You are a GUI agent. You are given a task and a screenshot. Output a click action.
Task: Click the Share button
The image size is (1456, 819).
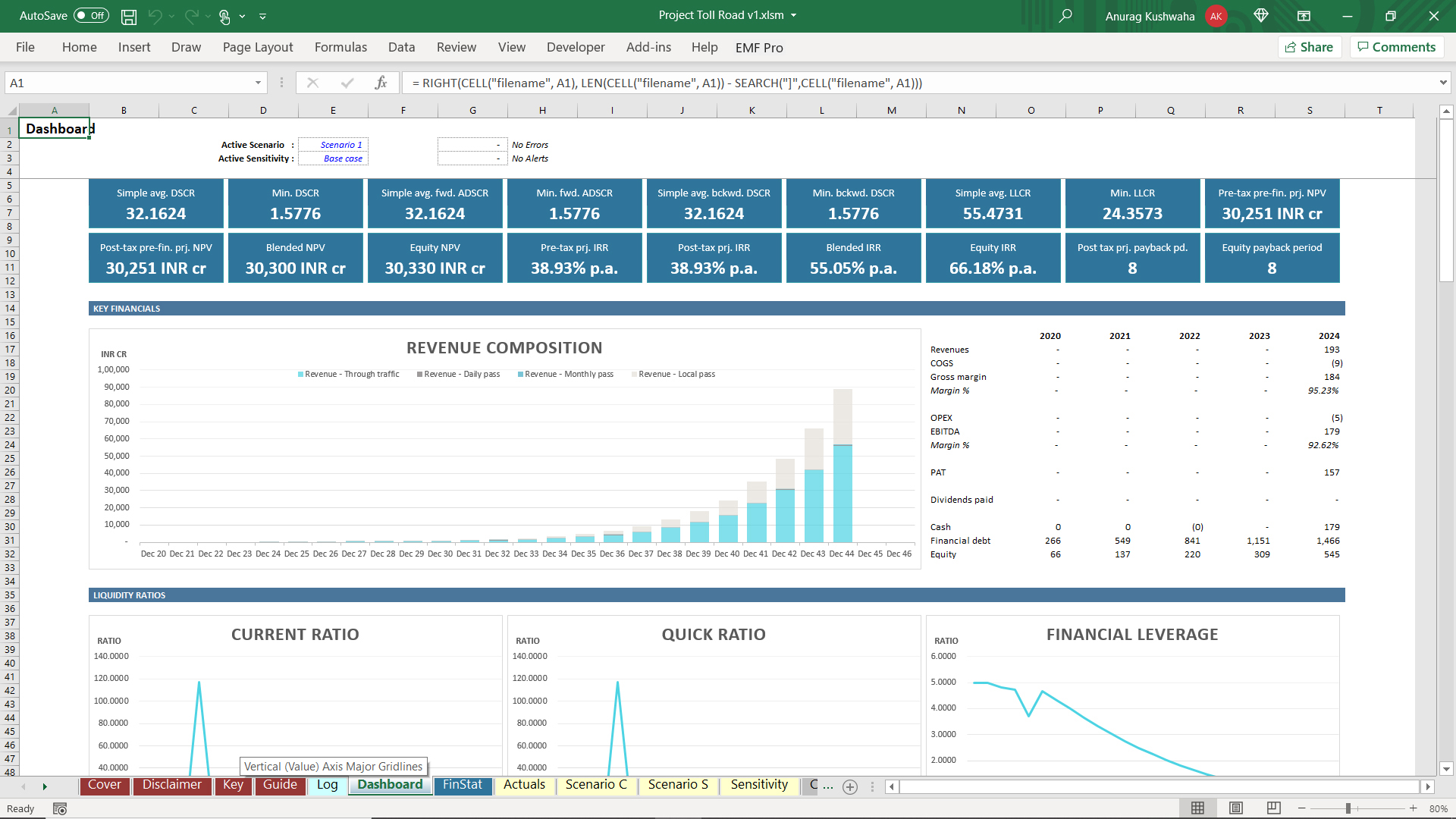pos(1310,47)
